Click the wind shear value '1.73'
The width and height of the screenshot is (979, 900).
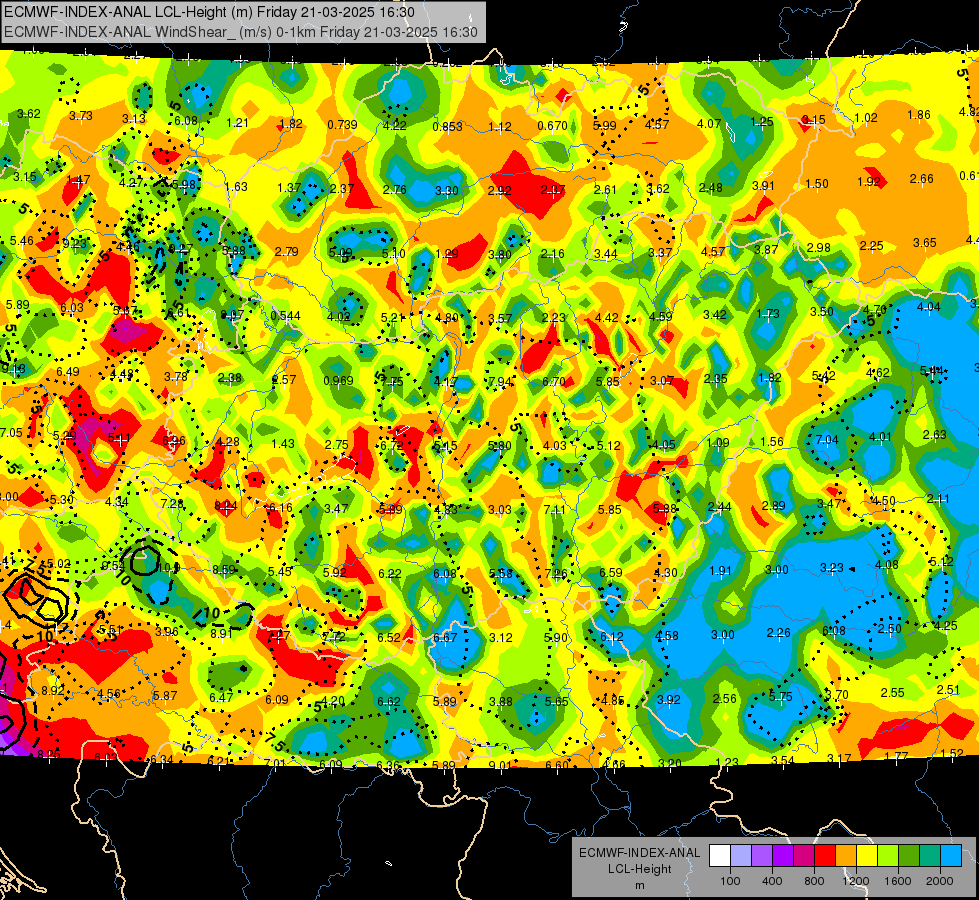click(x=768, y=314)
